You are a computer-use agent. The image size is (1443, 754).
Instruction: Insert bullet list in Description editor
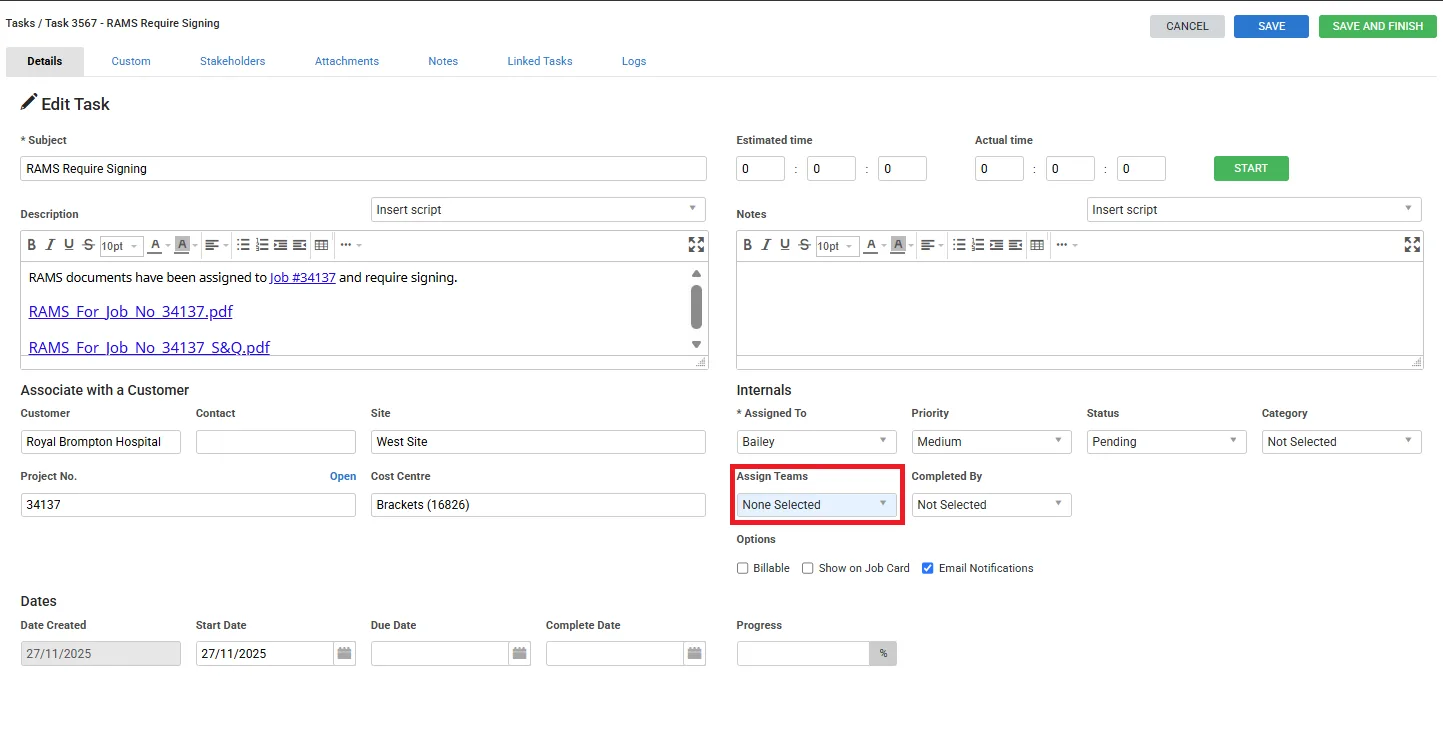[x=243, y=245]
